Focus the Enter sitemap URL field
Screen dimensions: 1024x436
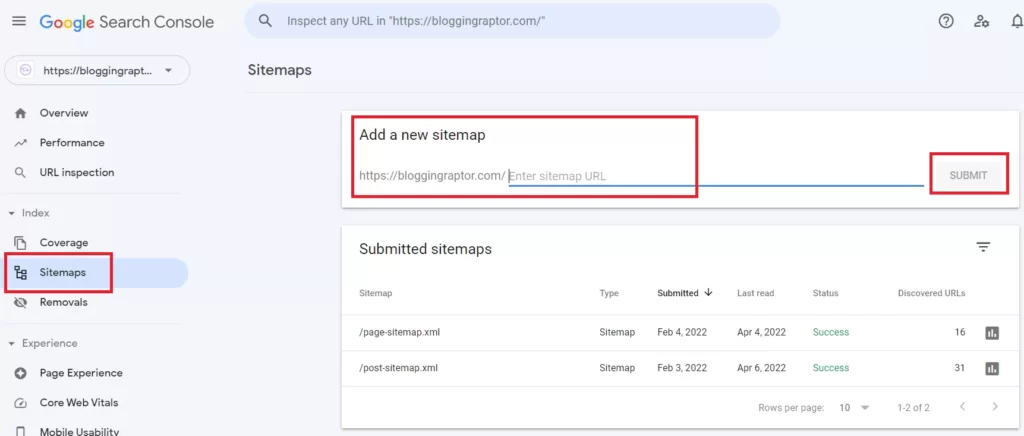(716, 176)
